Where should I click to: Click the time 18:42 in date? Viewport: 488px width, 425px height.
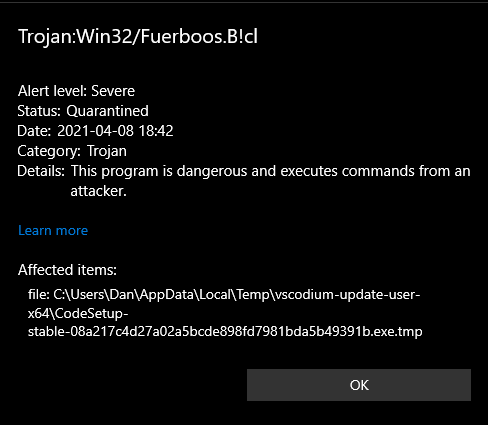pos(156,131)
